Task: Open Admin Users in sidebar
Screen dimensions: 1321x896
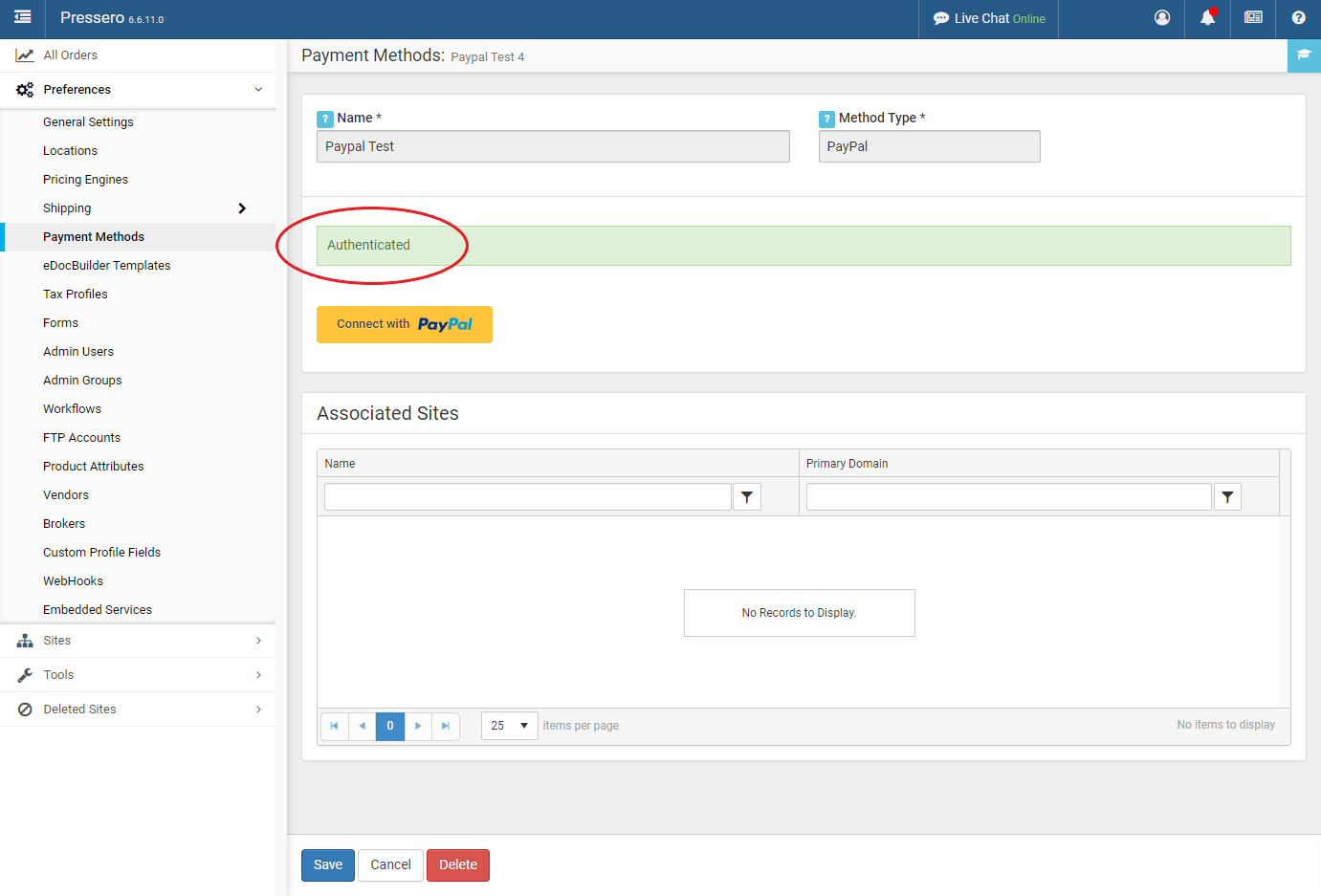Action: [x=78, y=352]
